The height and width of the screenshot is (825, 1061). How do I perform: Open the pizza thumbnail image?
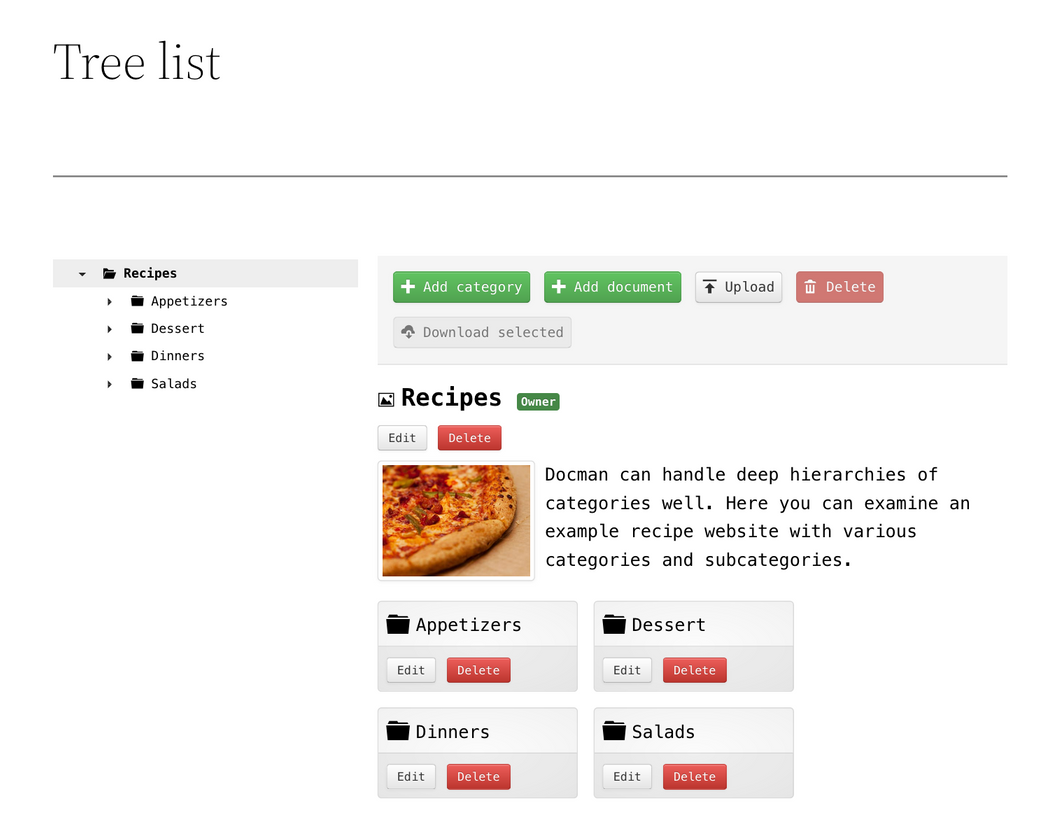click(x=456, y=520)
